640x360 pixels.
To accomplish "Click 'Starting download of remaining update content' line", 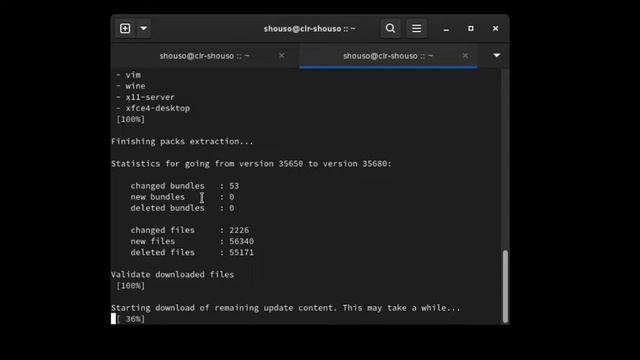I will click(286, 308).
